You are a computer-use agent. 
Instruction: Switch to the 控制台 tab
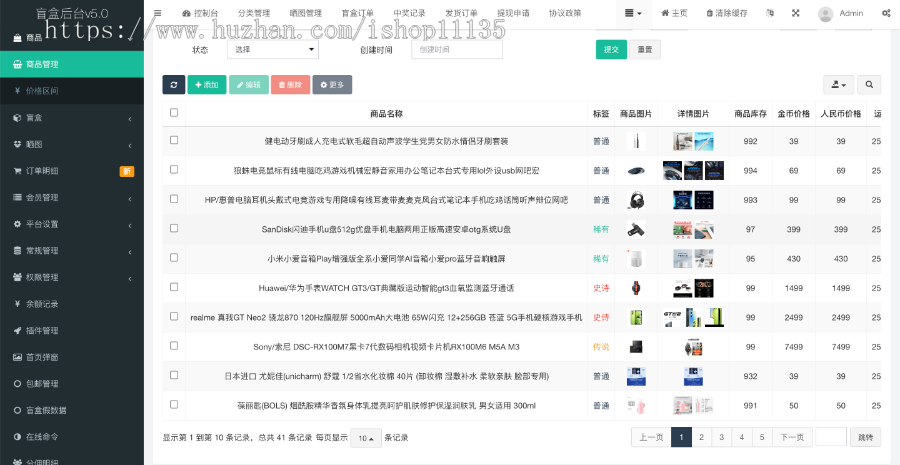tap(200, 13)
